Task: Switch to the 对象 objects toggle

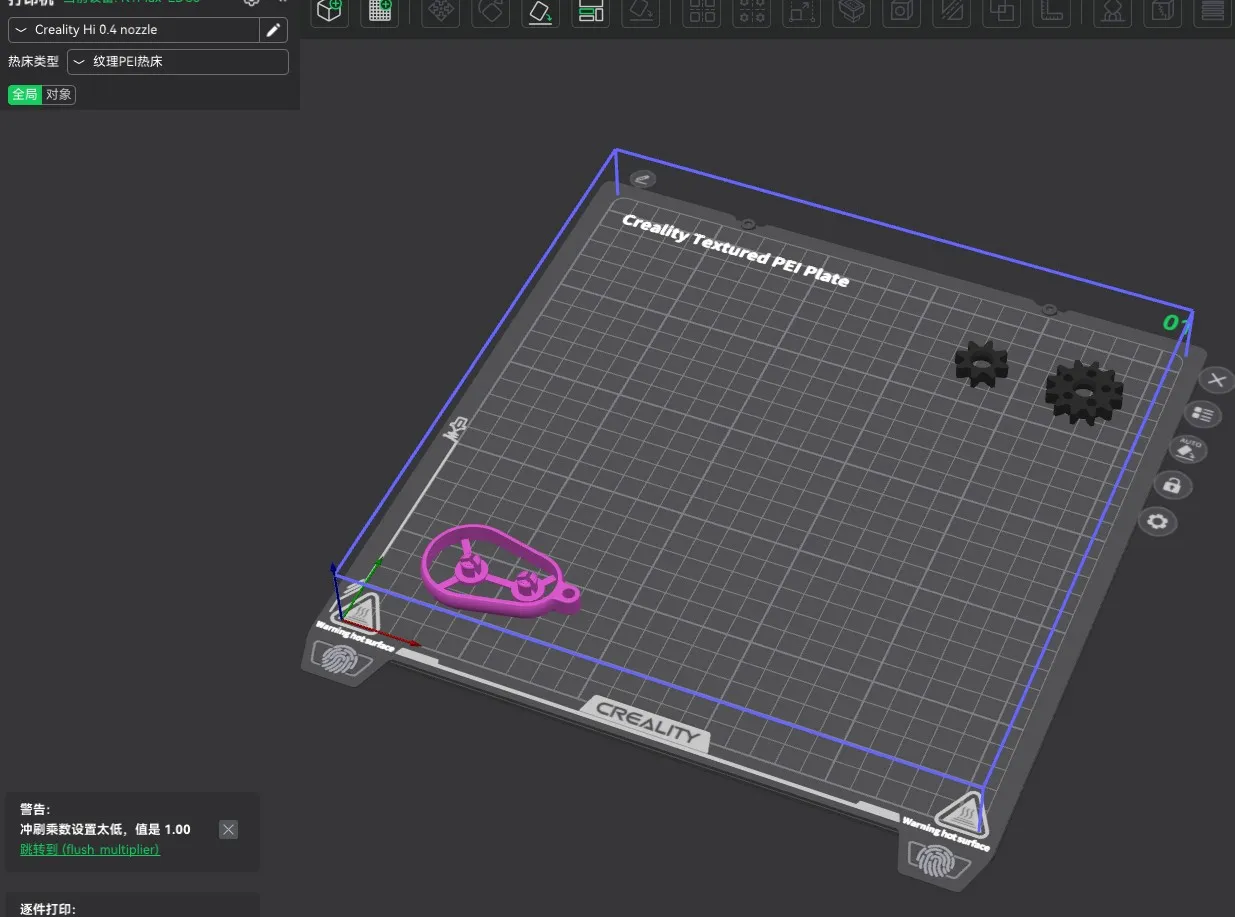Action: 59,95
